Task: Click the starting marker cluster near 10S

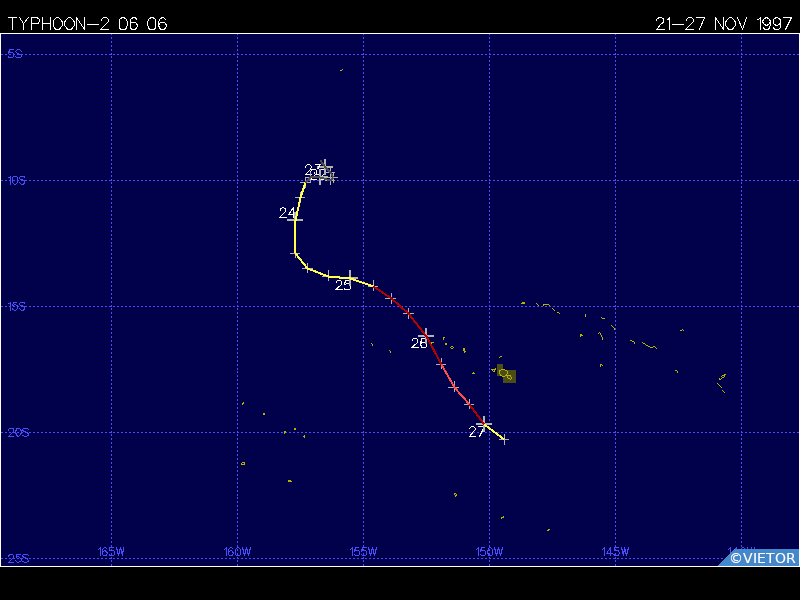Action: pyautogui.click(x=320, y=173)
